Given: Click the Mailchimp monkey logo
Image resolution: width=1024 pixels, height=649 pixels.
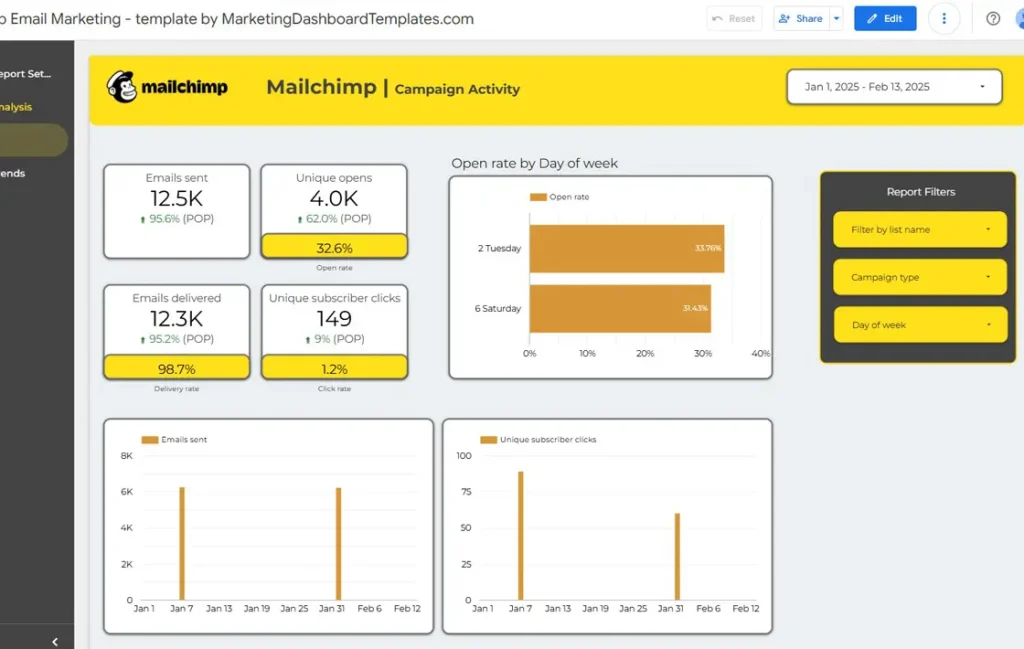Looking at the screenshot, I should 122,87.
